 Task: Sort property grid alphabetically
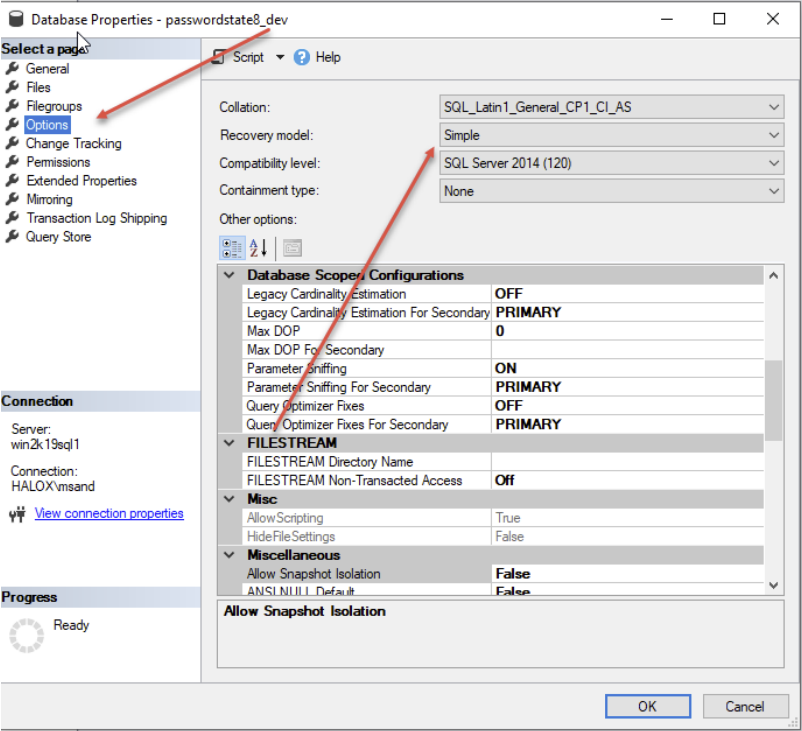[x=258, y=249]
